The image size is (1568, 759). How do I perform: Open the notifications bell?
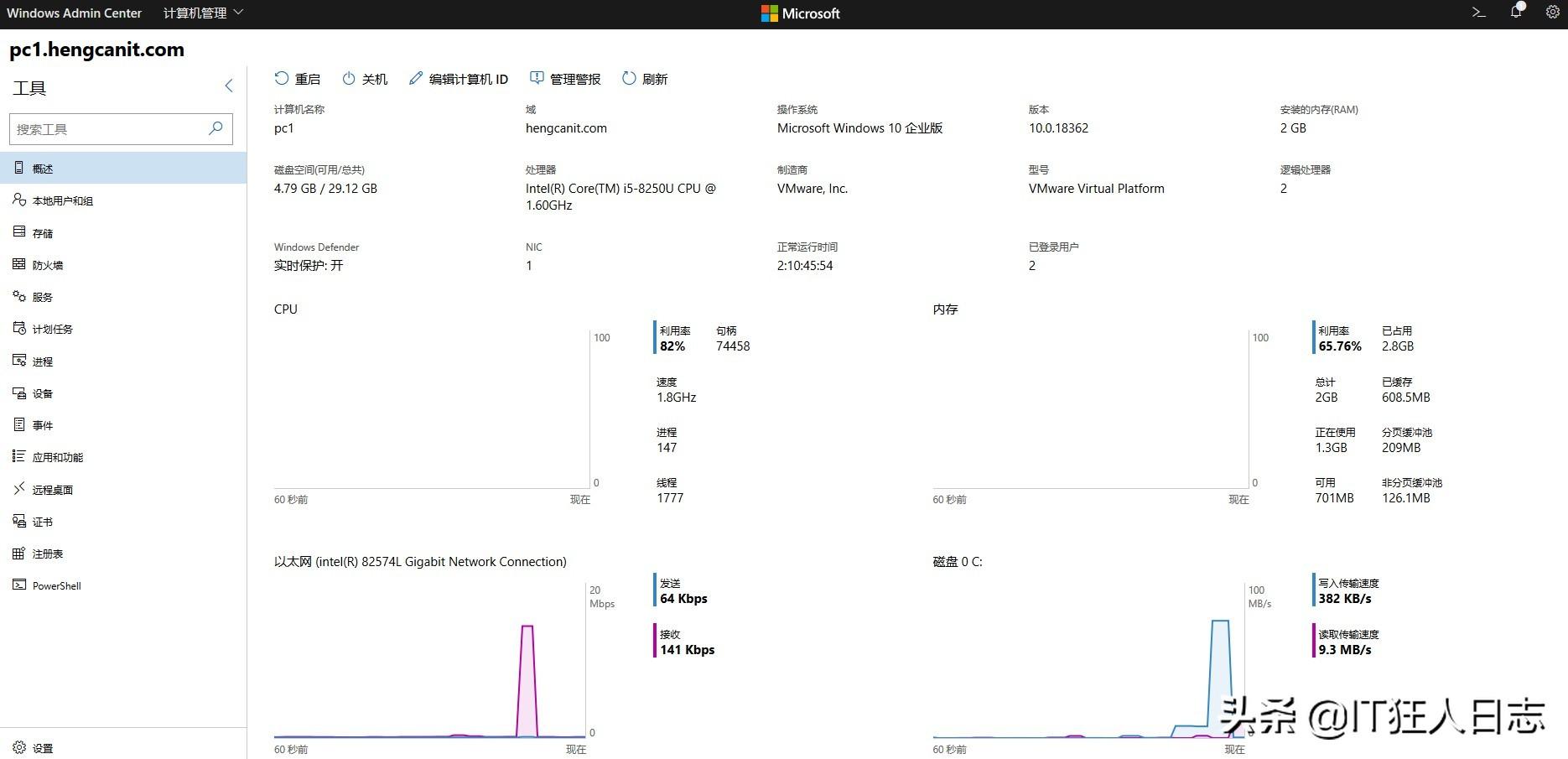coord(1516,12)
